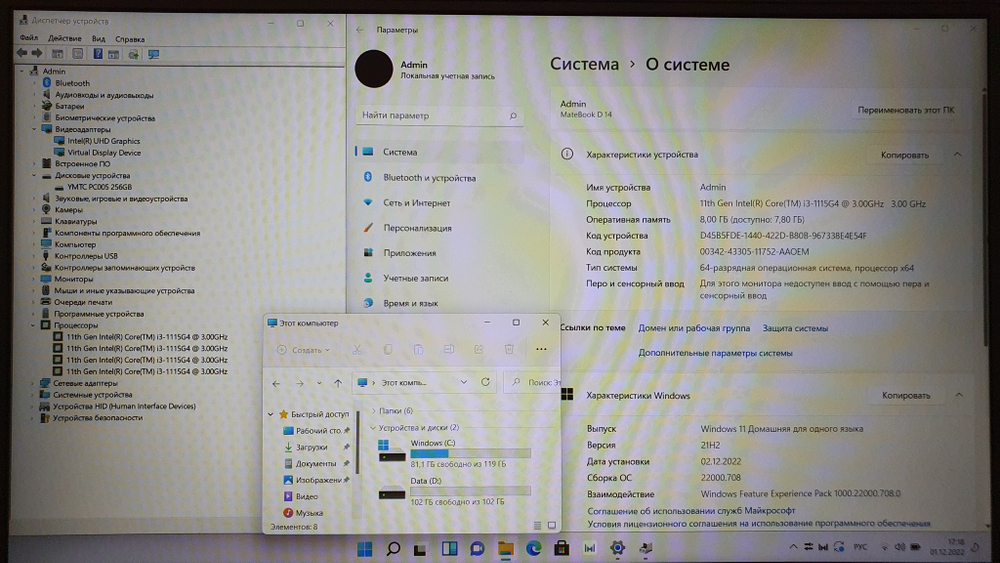Open Windows Start button
Screen dimensions: 1000x563
364,549
